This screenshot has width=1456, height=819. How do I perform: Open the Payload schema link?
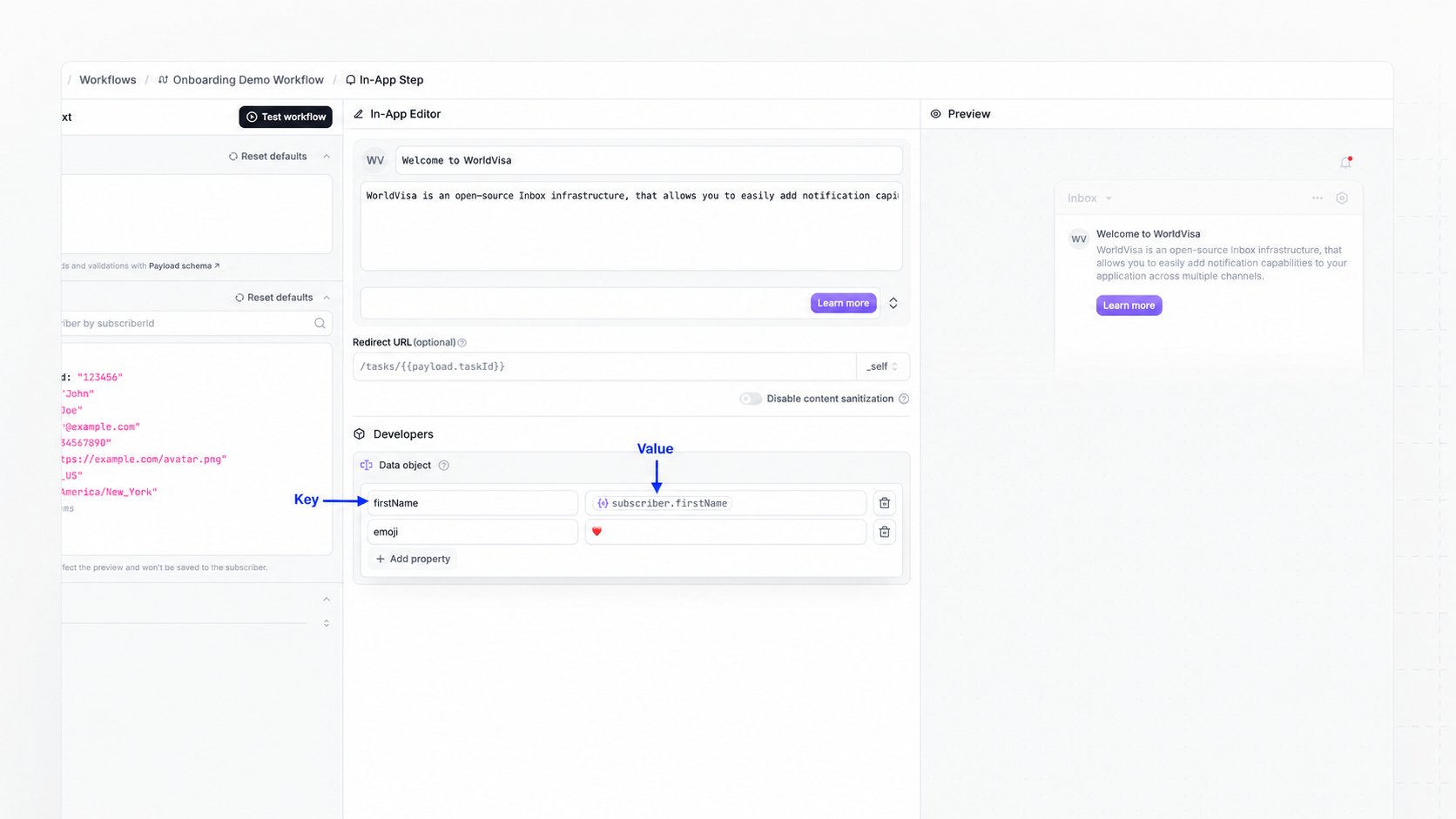click(184, 266)
